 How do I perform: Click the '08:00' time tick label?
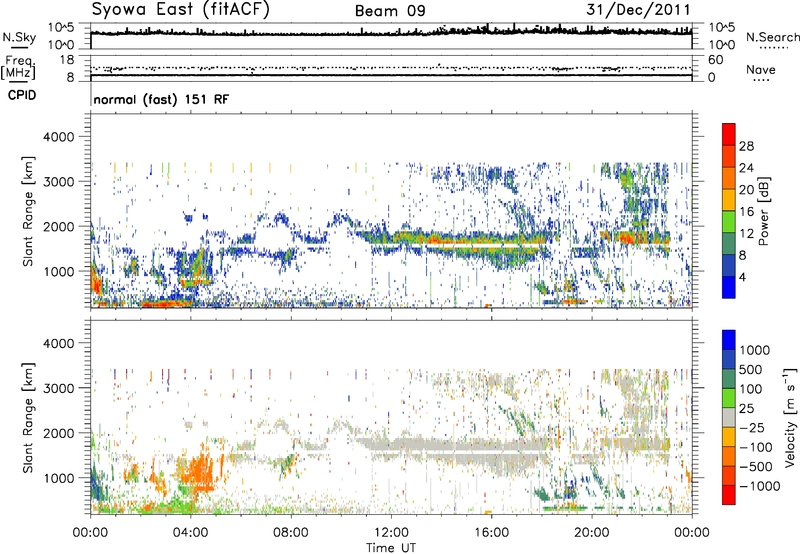pos(291,533)
